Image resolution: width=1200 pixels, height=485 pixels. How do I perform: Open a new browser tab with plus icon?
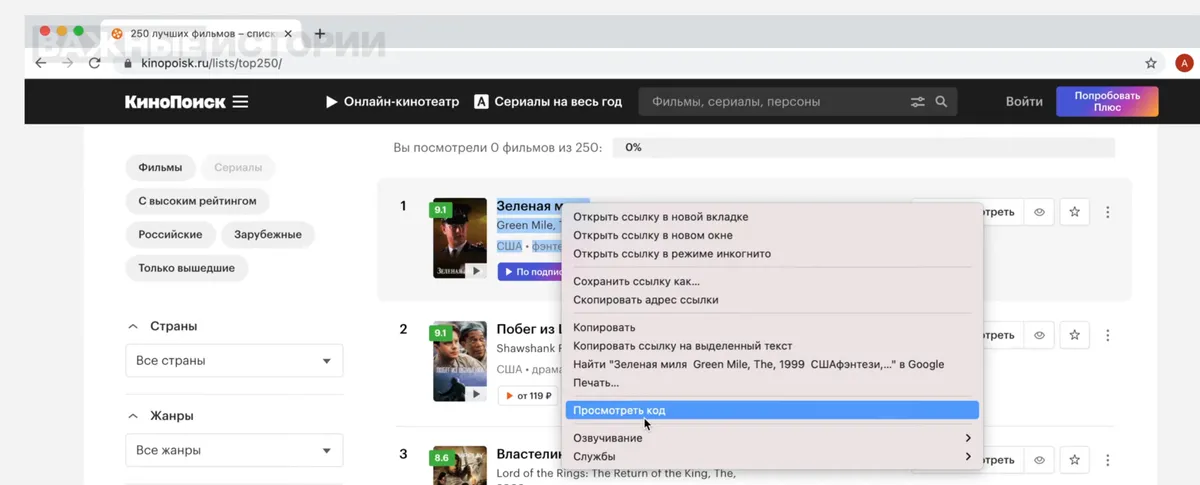click(320, 33)
